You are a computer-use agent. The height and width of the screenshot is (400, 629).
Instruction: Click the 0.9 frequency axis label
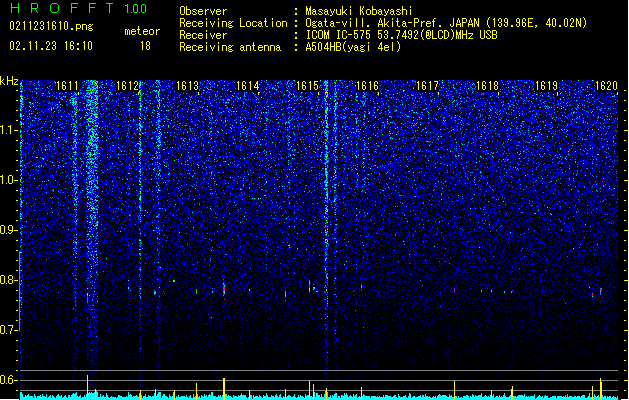click(x=9, y=230)
